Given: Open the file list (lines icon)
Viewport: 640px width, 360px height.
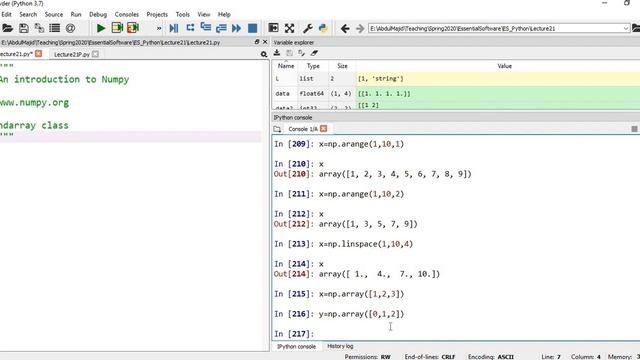Looking at the screenshot, I should pyautogui.click(x=54, y=28).
